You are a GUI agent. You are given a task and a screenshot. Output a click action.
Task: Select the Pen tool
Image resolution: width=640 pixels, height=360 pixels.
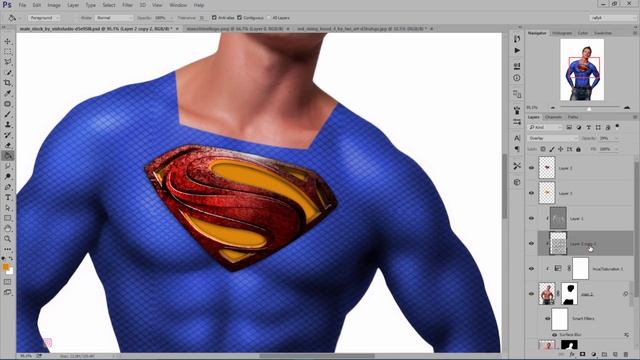[8, 187]
